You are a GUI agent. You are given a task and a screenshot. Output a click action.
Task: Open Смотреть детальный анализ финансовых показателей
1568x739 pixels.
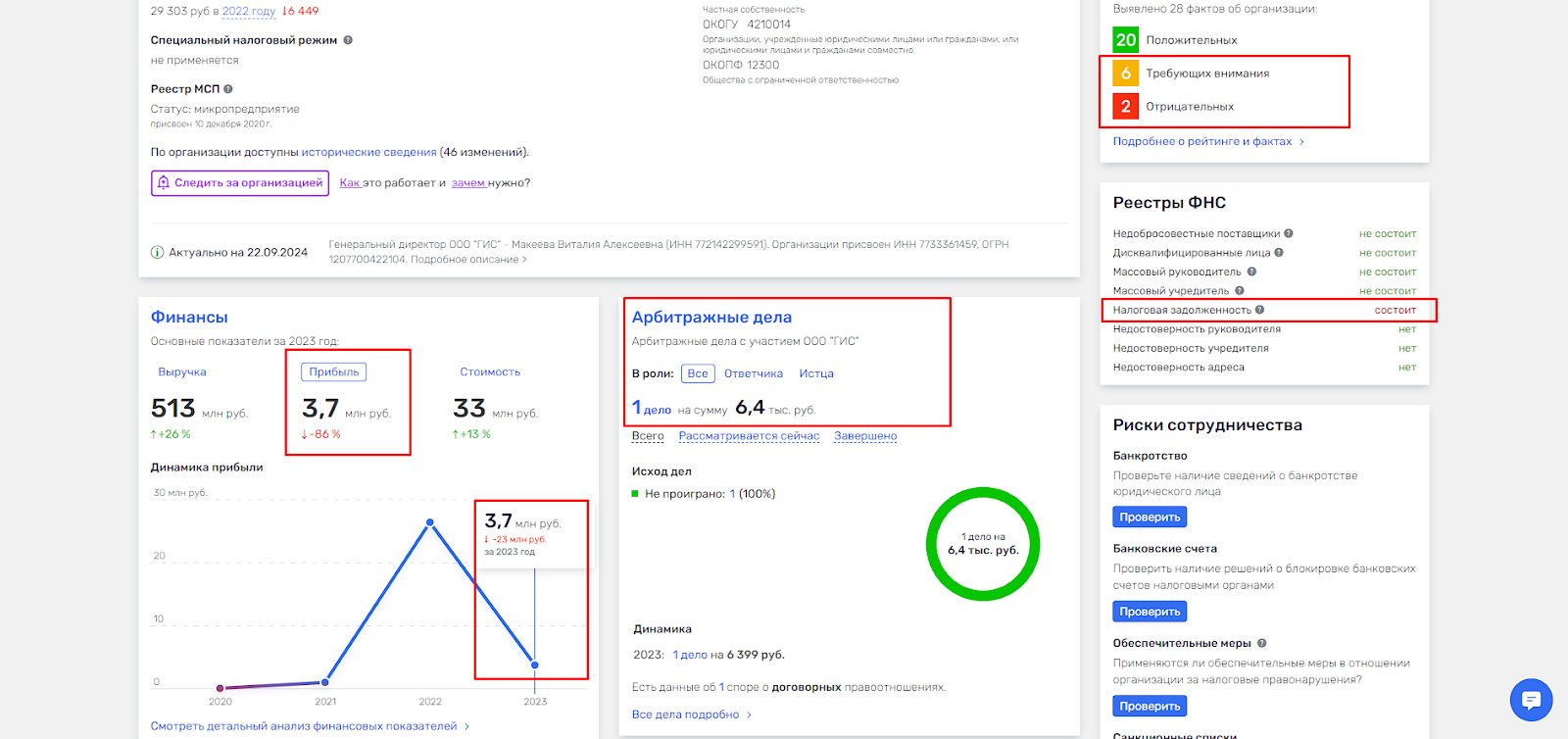point(310,726)
